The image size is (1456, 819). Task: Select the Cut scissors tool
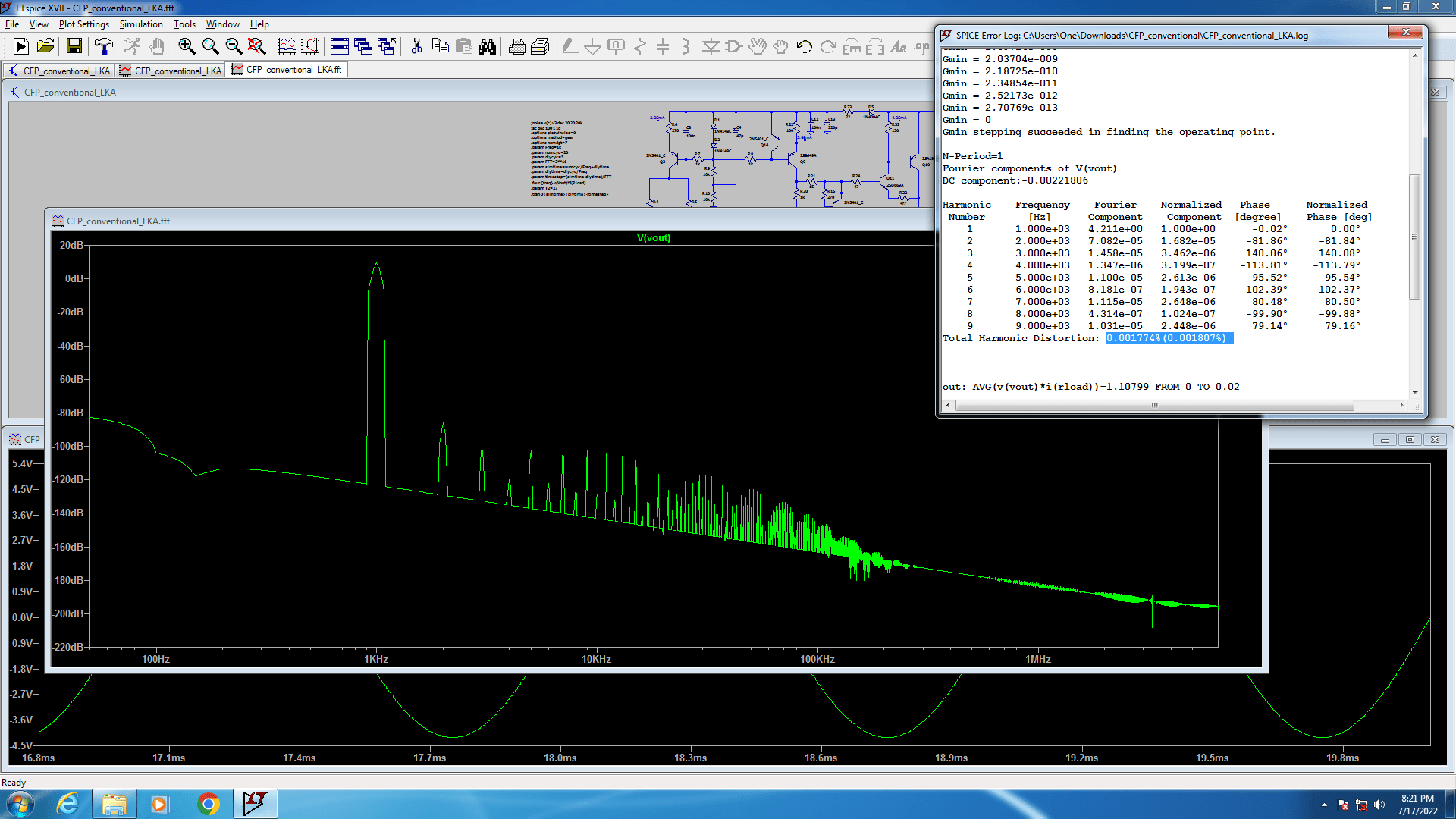coord(416,47)
